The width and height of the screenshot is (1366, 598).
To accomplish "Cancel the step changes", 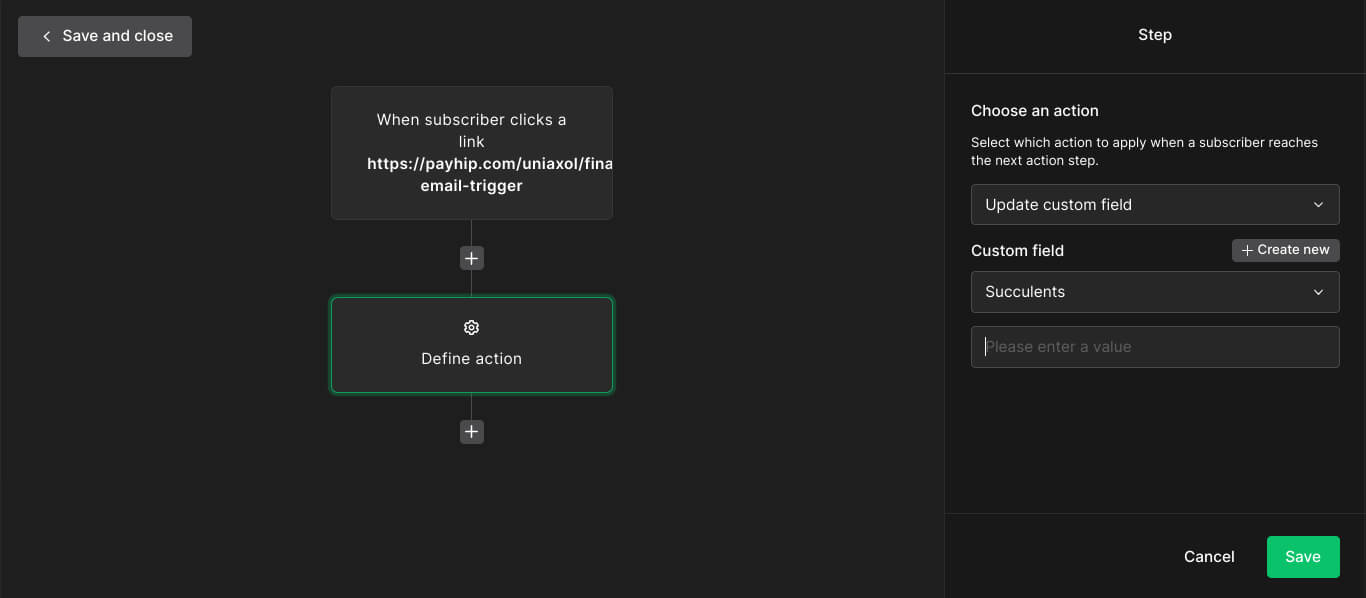I will click(x=1209, y=557).
